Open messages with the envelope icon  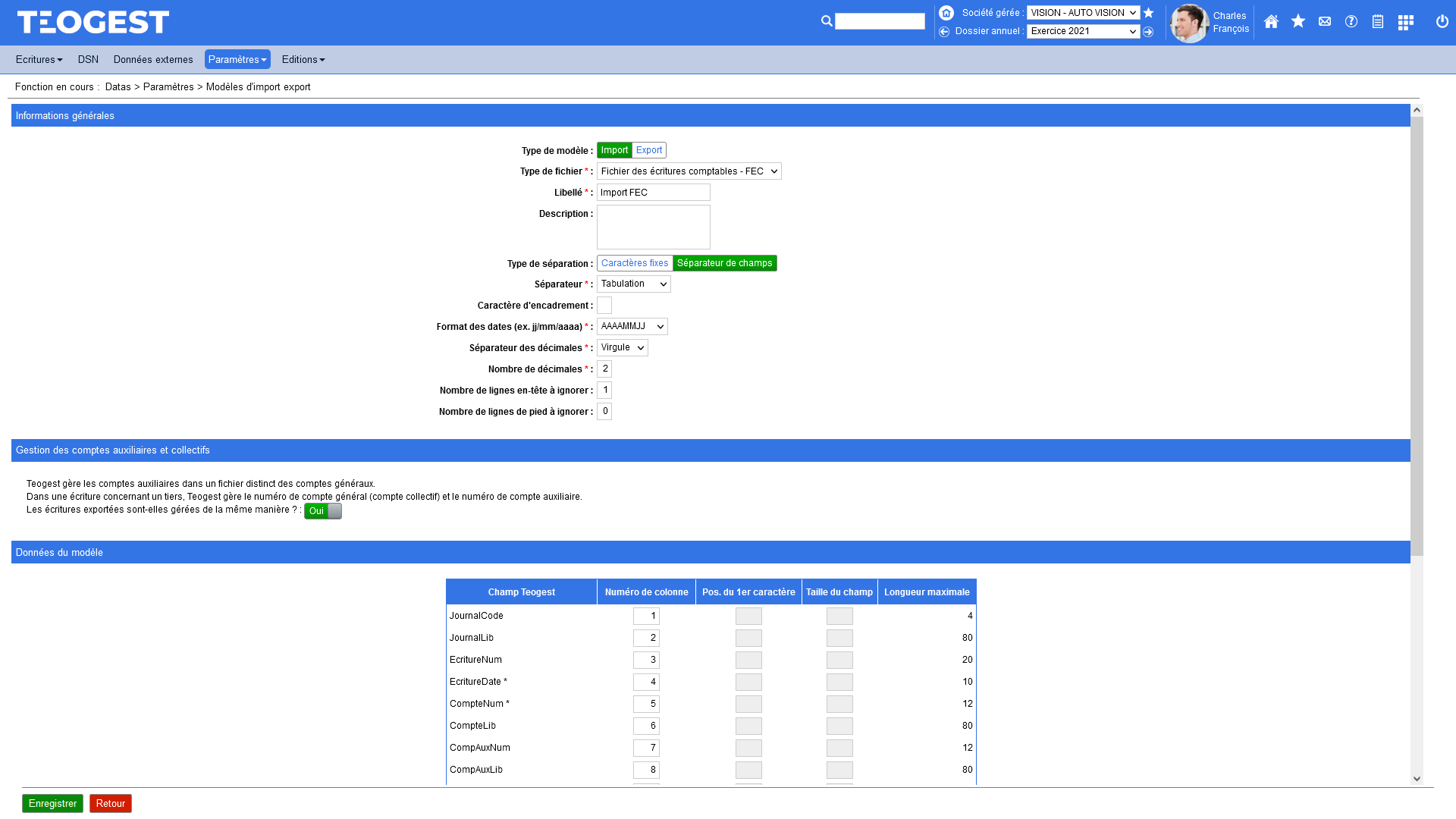(1325, 22)
